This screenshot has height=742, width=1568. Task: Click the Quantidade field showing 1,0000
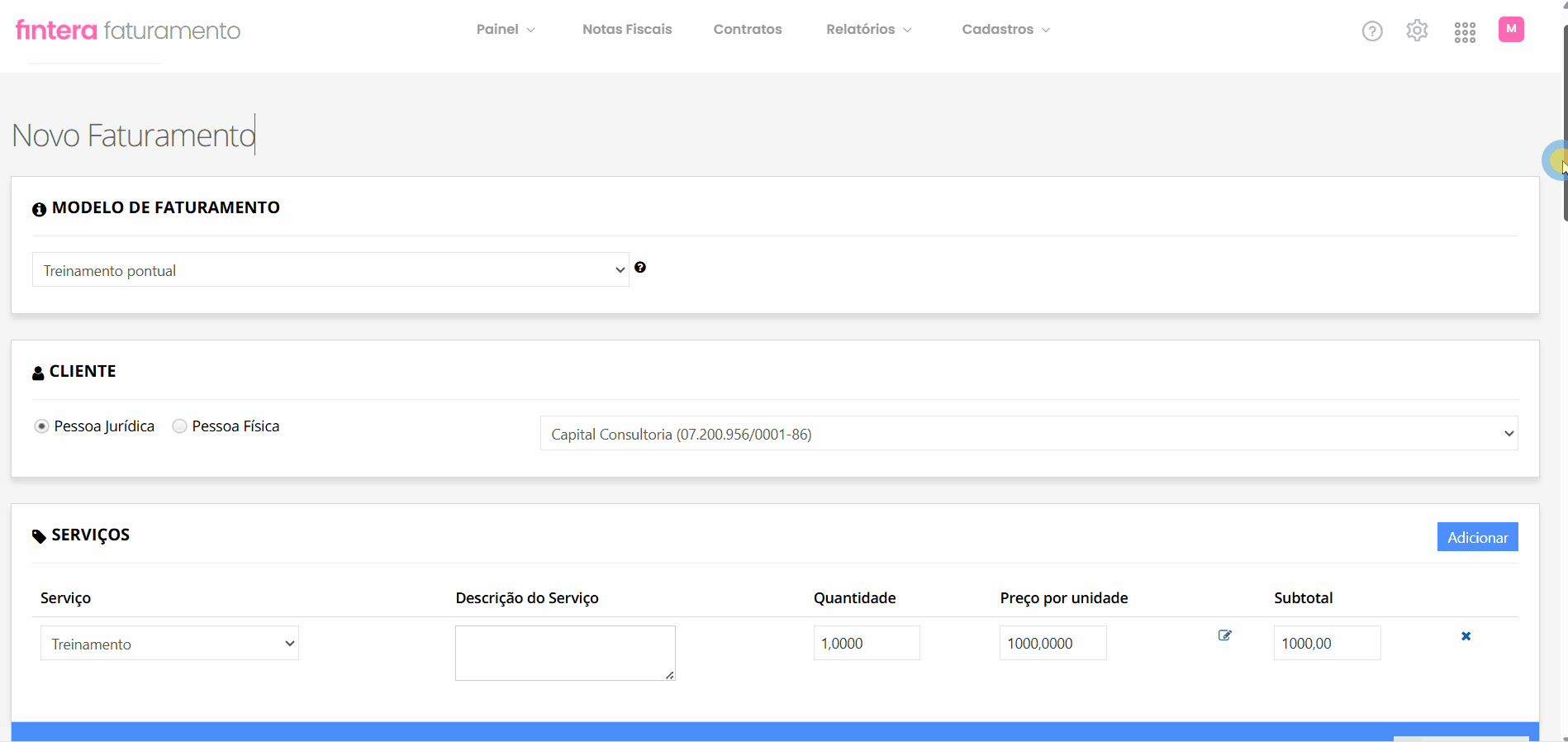click(867, 643)
